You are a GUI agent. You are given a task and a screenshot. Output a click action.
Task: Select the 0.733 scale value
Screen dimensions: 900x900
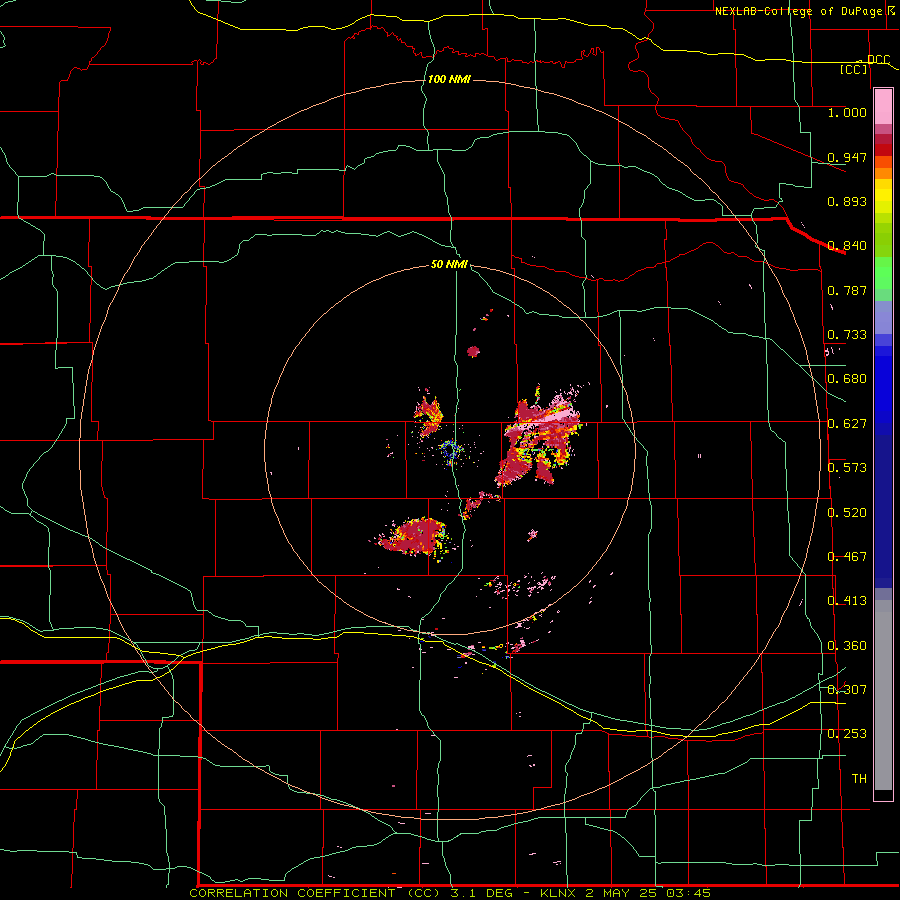(x=847, y=335)
